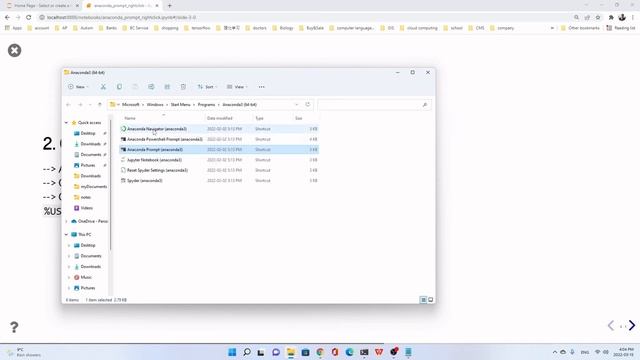640x360 pixels.
Task: Click the browser address bar URL
Action: pyautogui.click(x=122, y=18)
